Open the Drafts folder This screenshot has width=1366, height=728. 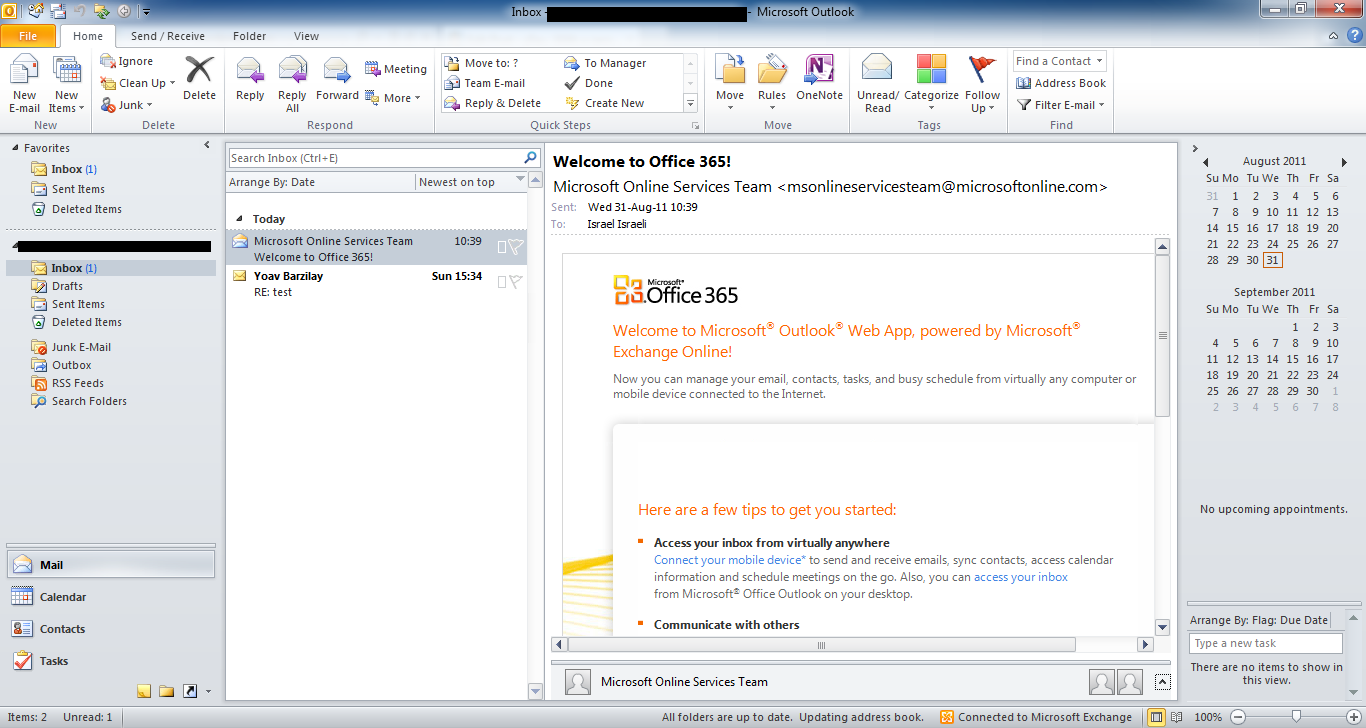[x=68, y=286]
